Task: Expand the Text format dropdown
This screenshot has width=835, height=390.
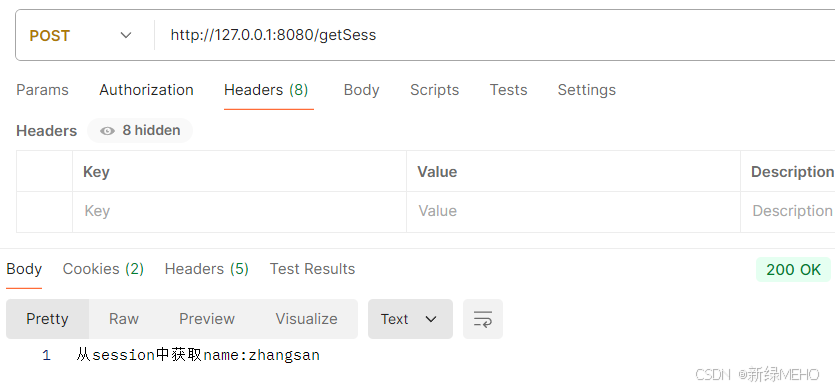Action: coord(410,319)
